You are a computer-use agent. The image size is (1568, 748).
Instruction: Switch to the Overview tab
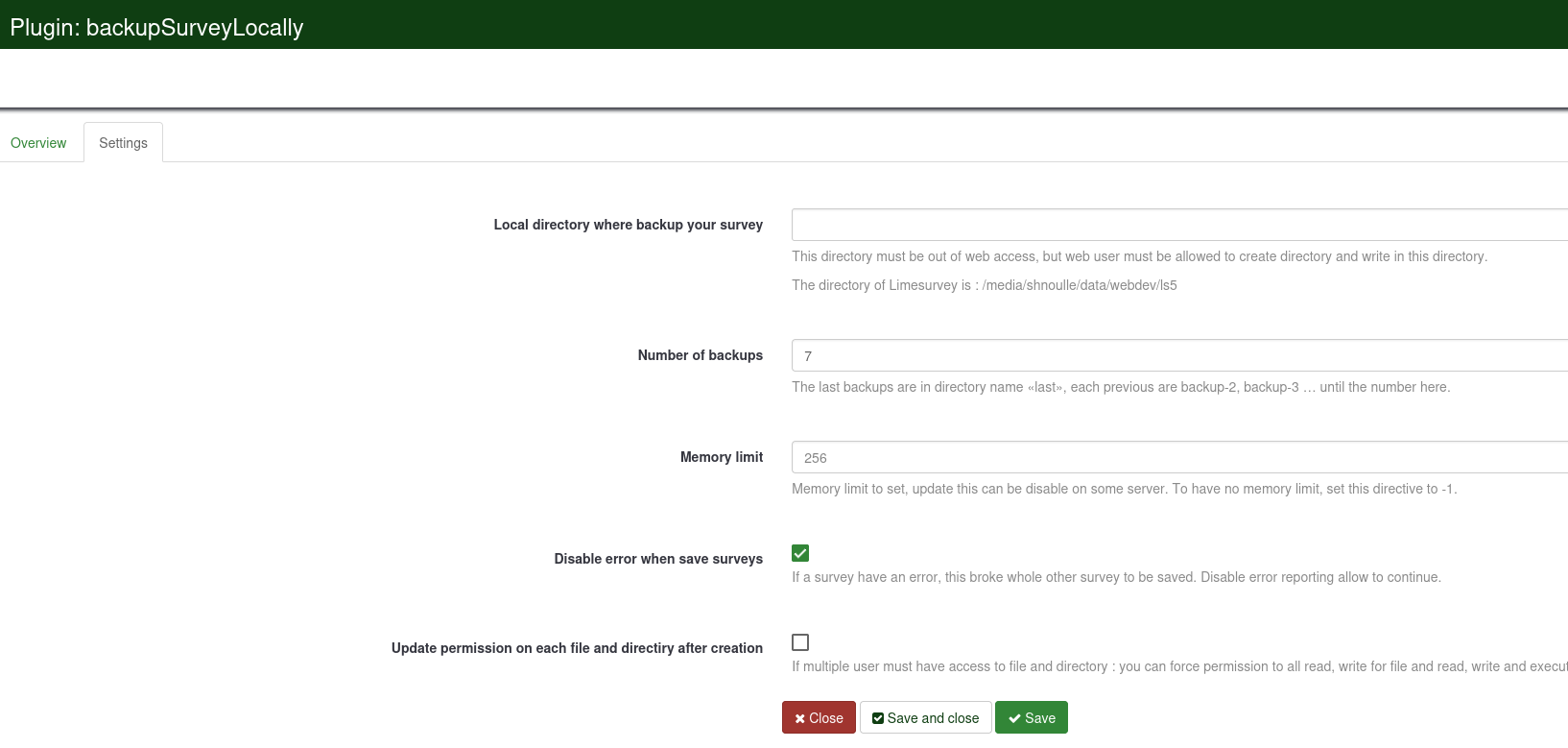[x=38, y=143]
